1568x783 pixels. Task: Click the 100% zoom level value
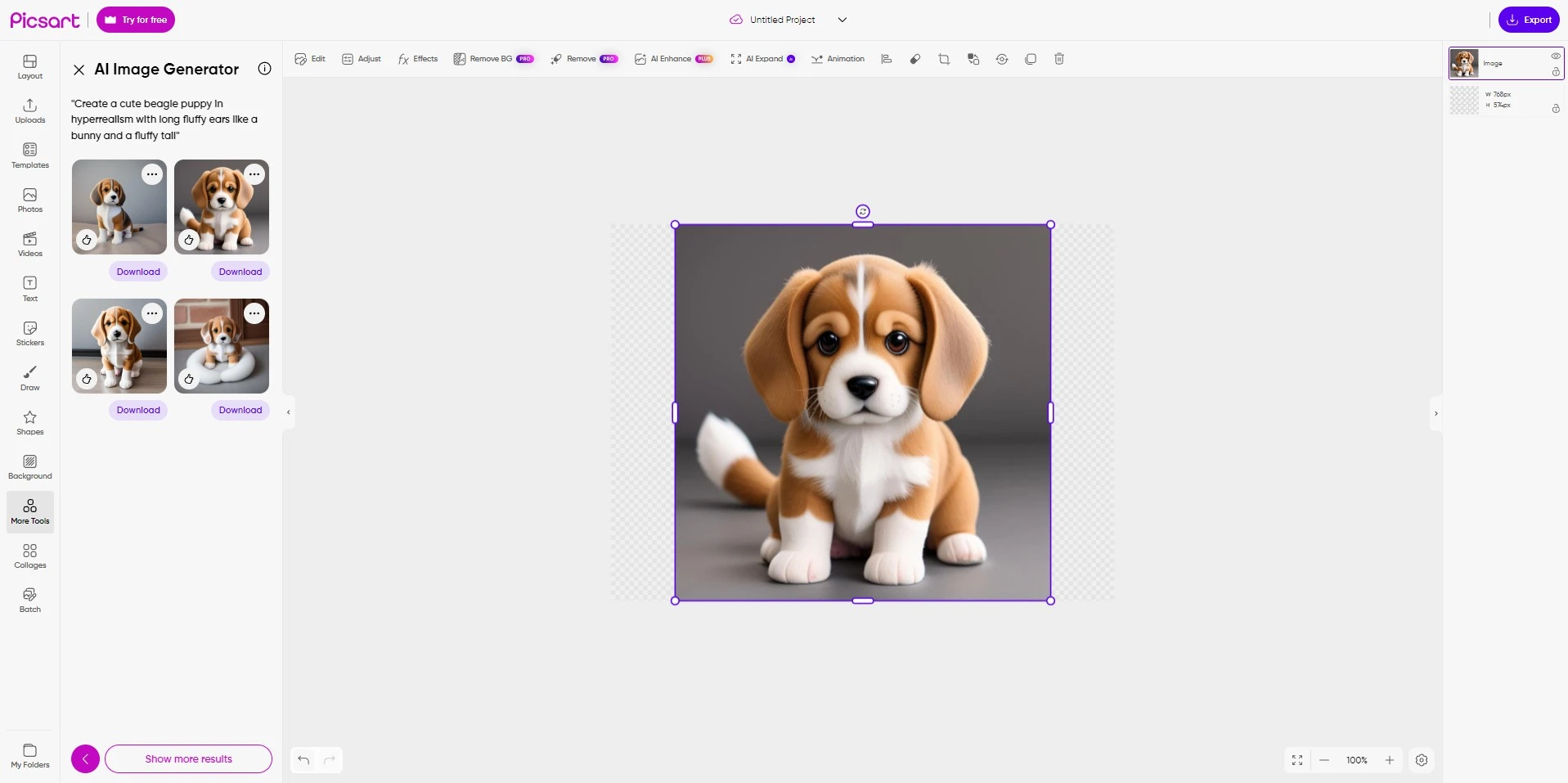pos(1357,760)
